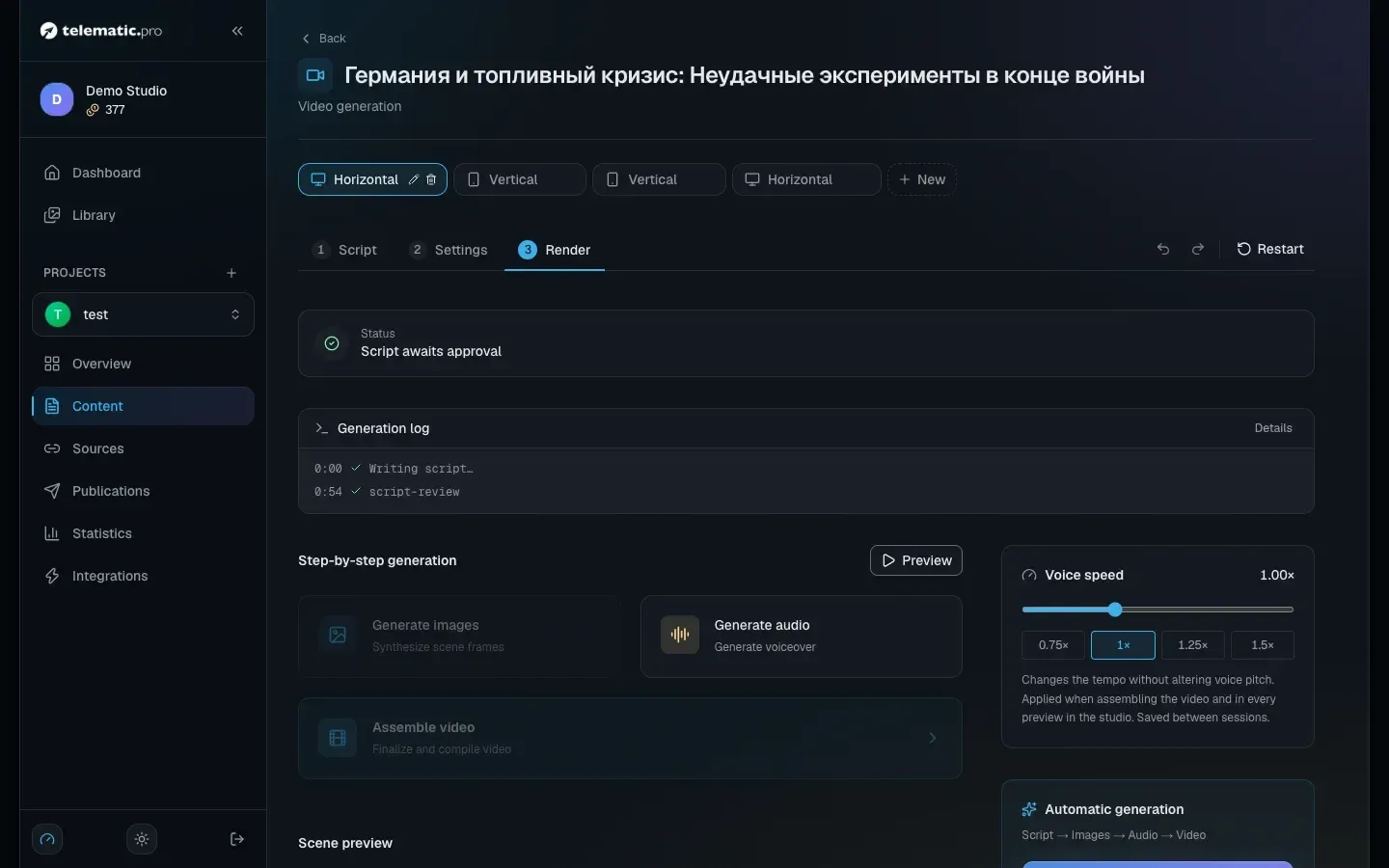Select the Content menu item
The height and width of the screenshot is (868, 1389).
(143, 406)
